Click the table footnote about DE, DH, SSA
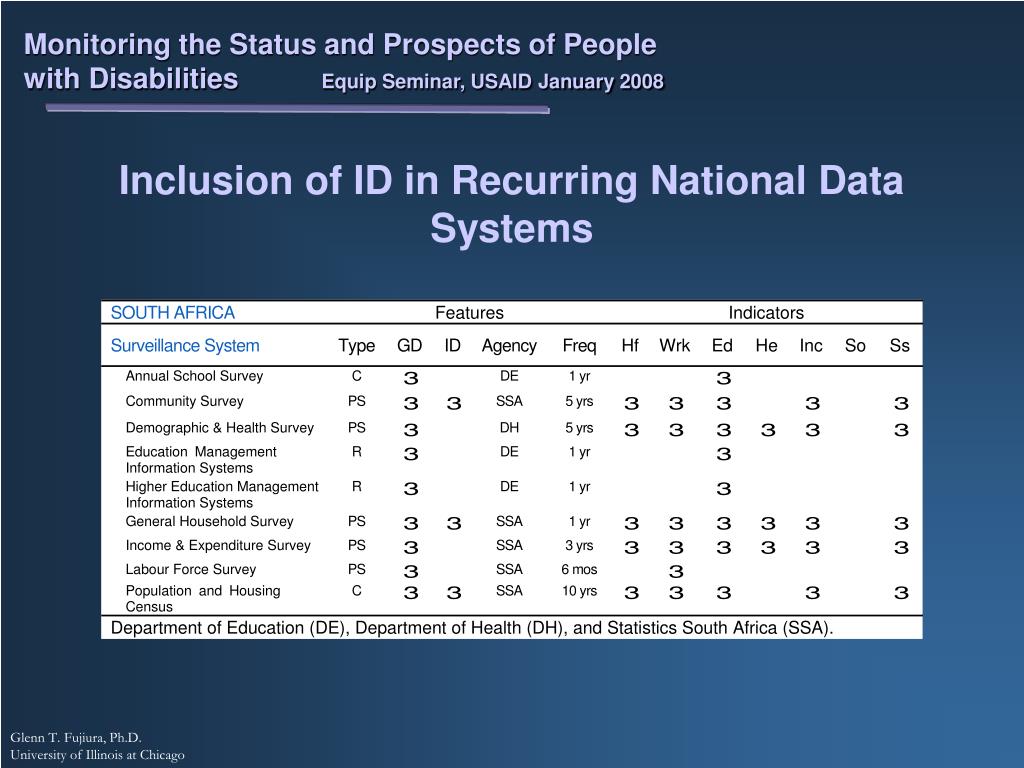This screenshot has height=768, width=1024. pyautogui.click(x=472, y=628)
